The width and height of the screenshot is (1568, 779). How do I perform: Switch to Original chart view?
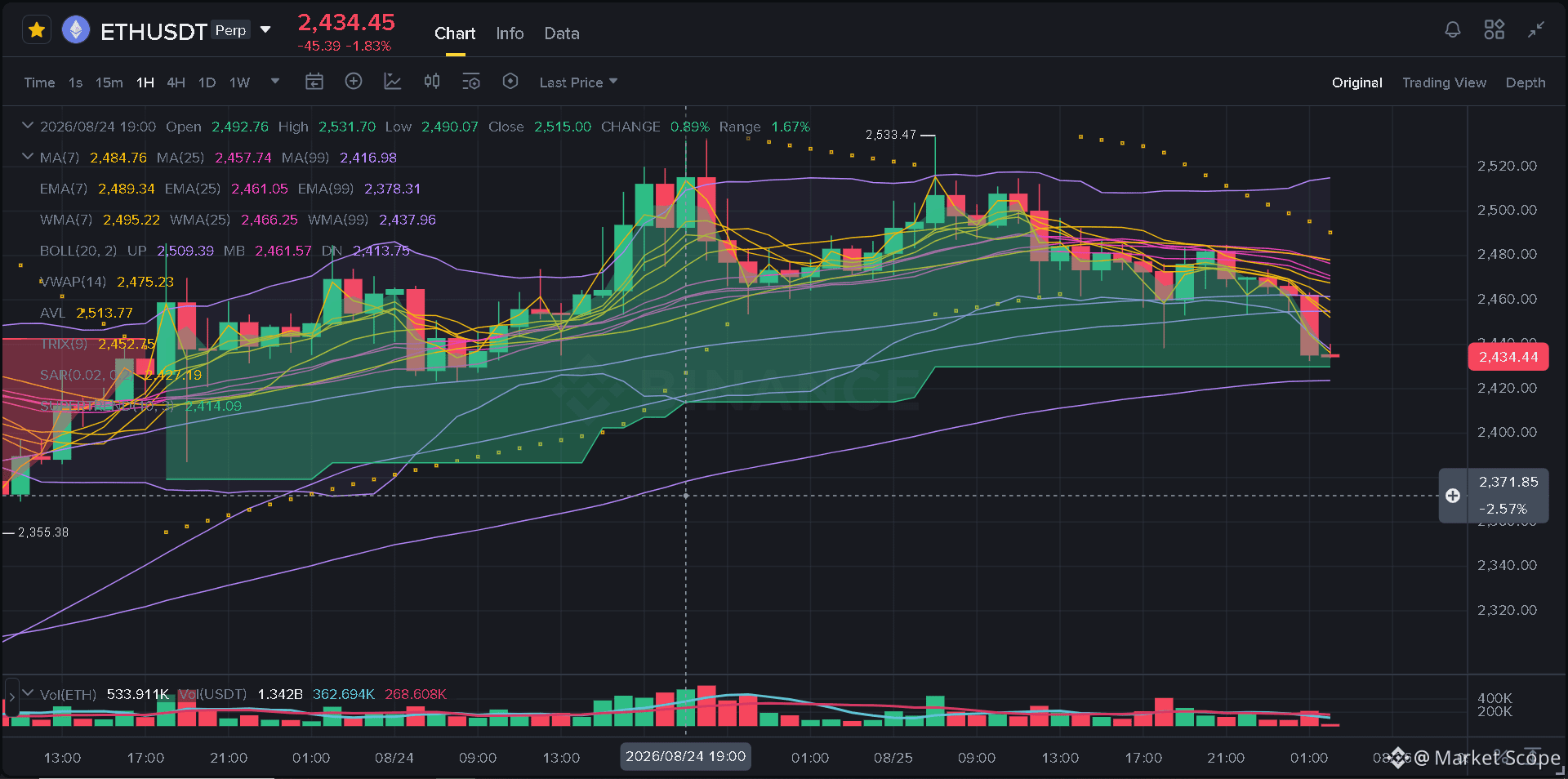coord(1356,82)
